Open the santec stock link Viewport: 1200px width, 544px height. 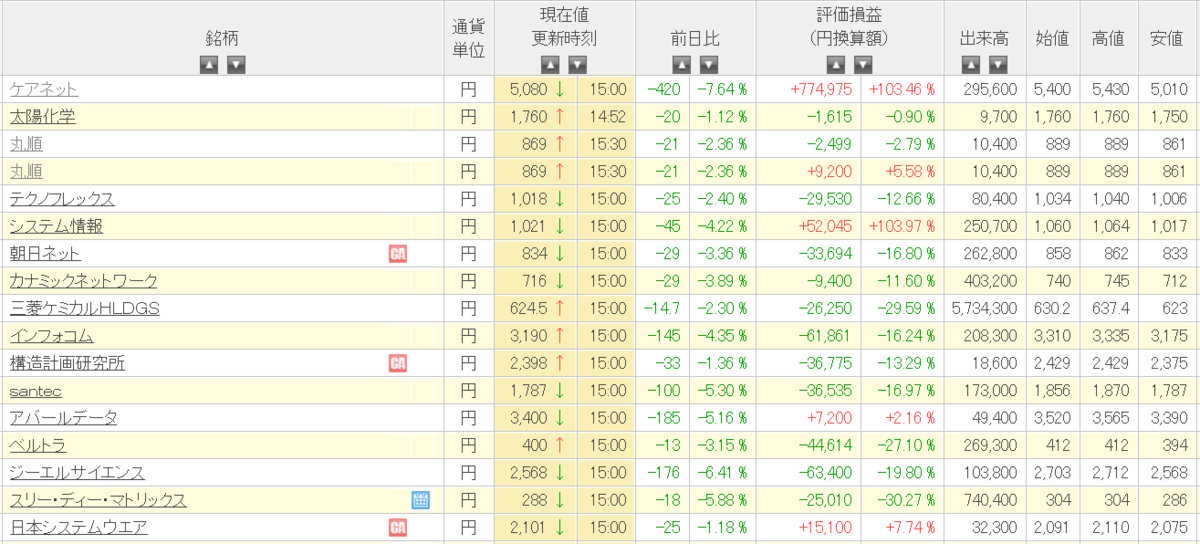36,391
